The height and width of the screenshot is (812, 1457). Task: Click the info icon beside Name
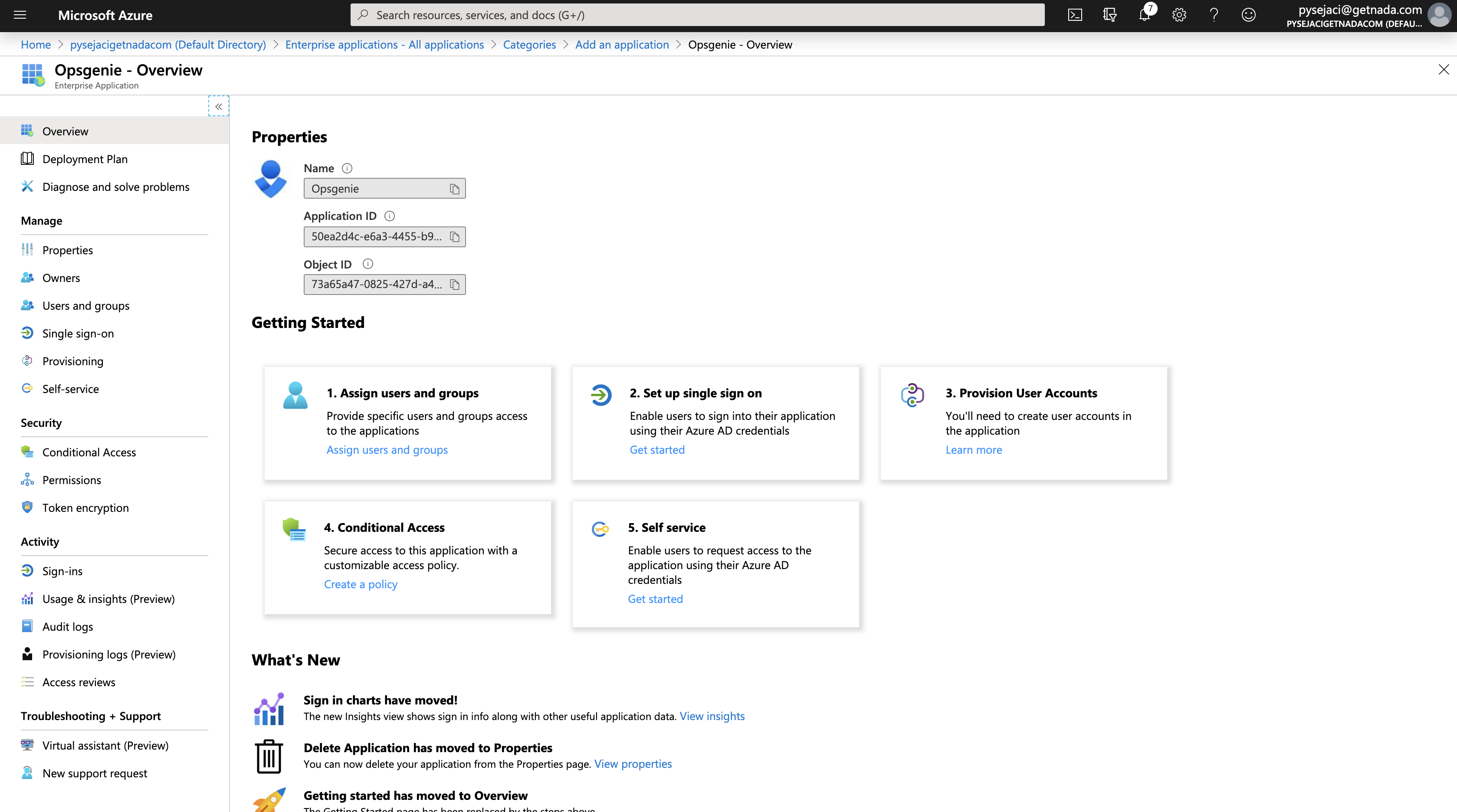tap(347, 168)
